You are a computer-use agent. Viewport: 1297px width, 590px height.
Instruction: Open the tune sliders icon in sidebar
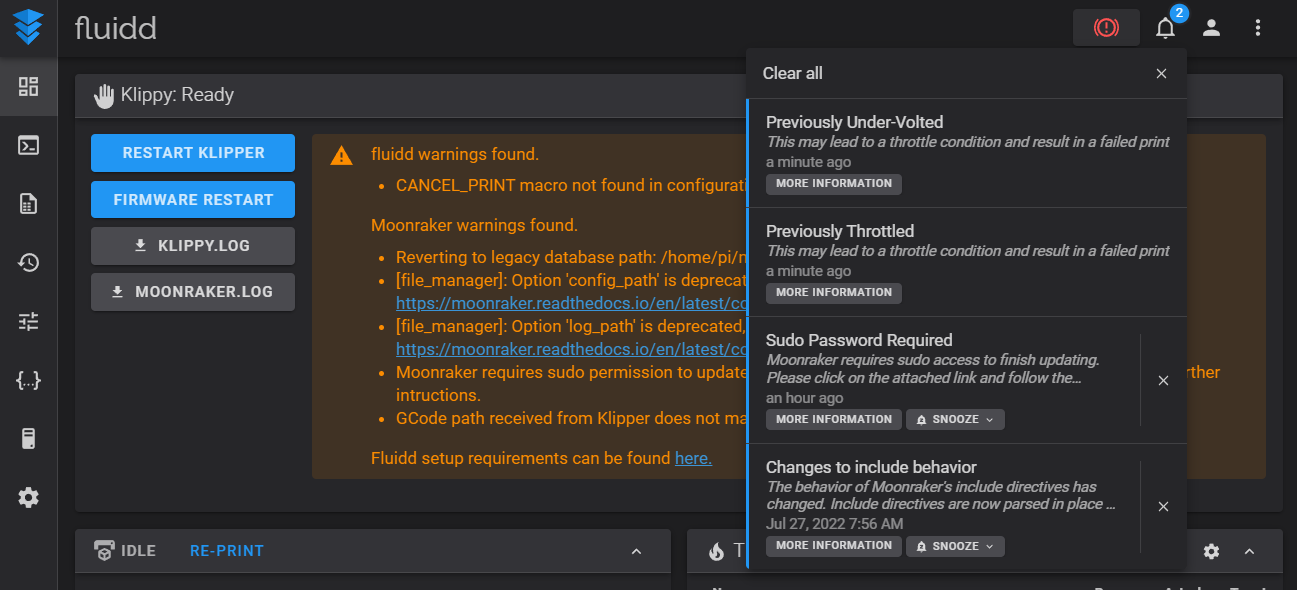click(x=29, y=322)
